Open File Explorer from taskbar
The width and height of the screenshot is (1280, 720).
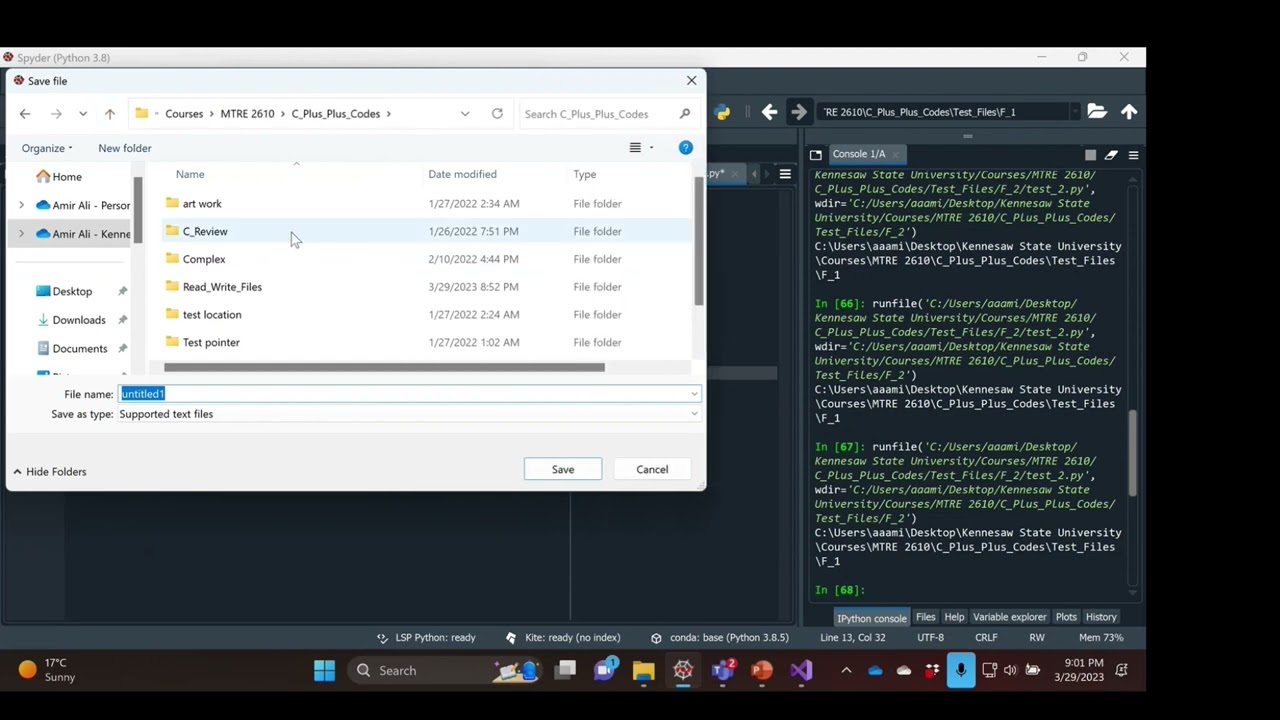coord(643,671)
